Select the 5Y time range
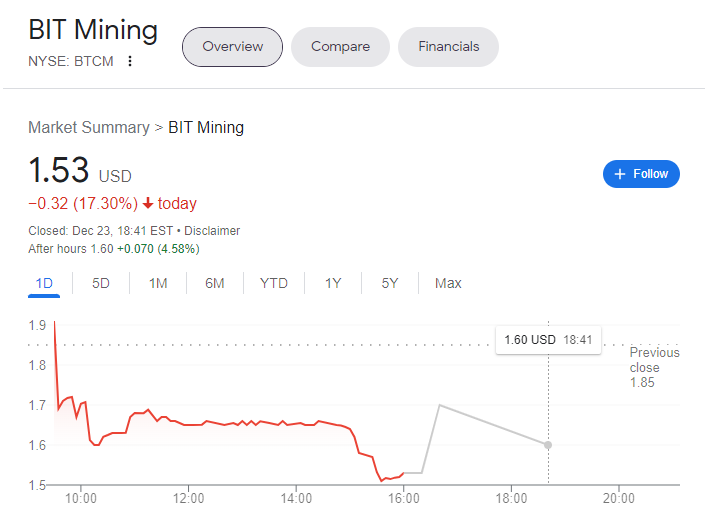 pos(390,283)
